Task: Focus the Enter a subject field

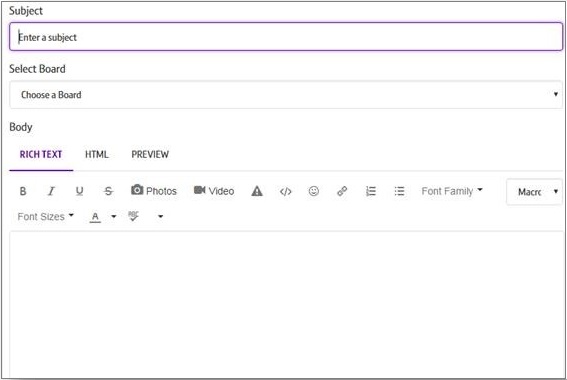Action: 286,37
